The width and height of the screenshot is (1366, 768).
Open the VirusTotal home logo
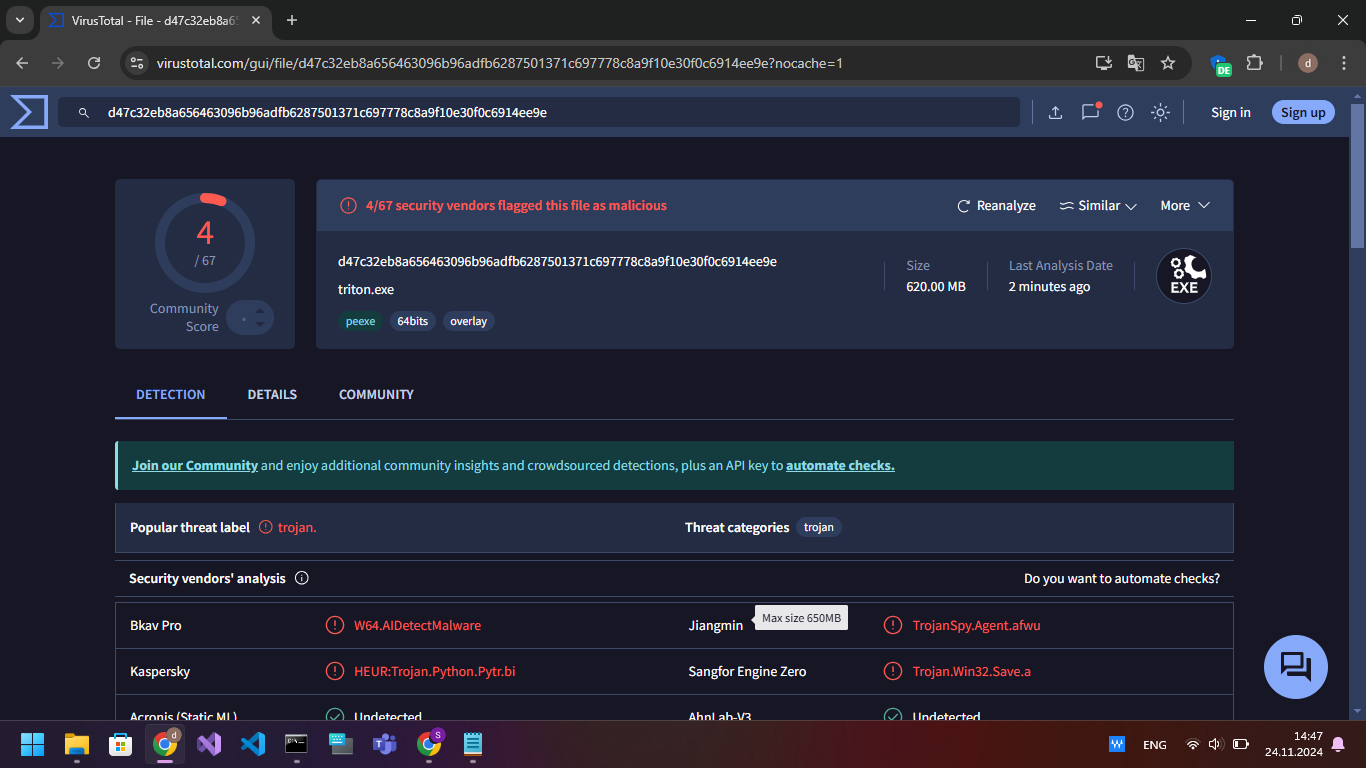click(29, 112)
